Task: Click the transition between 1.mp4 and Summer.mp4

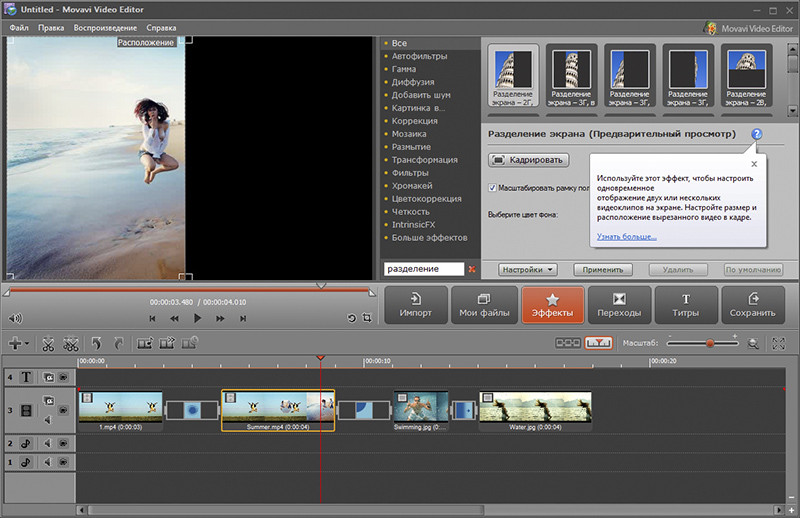Action: tap(192, 410)
